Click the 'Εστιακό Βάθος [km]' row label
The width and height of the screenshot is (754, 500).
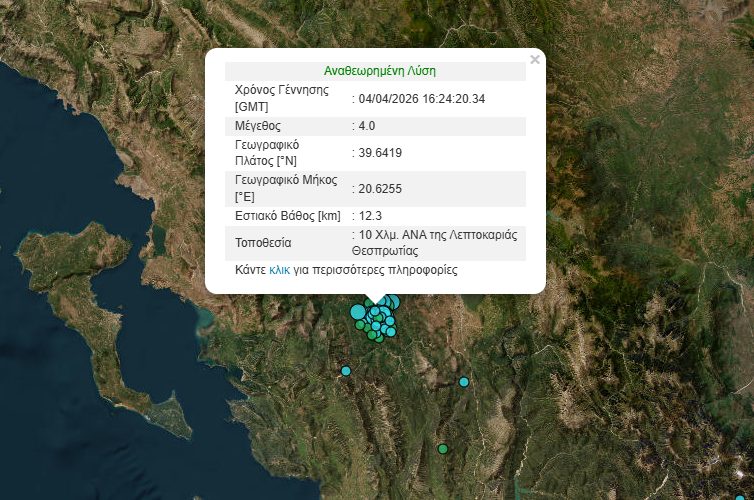[x=287, y=215]
